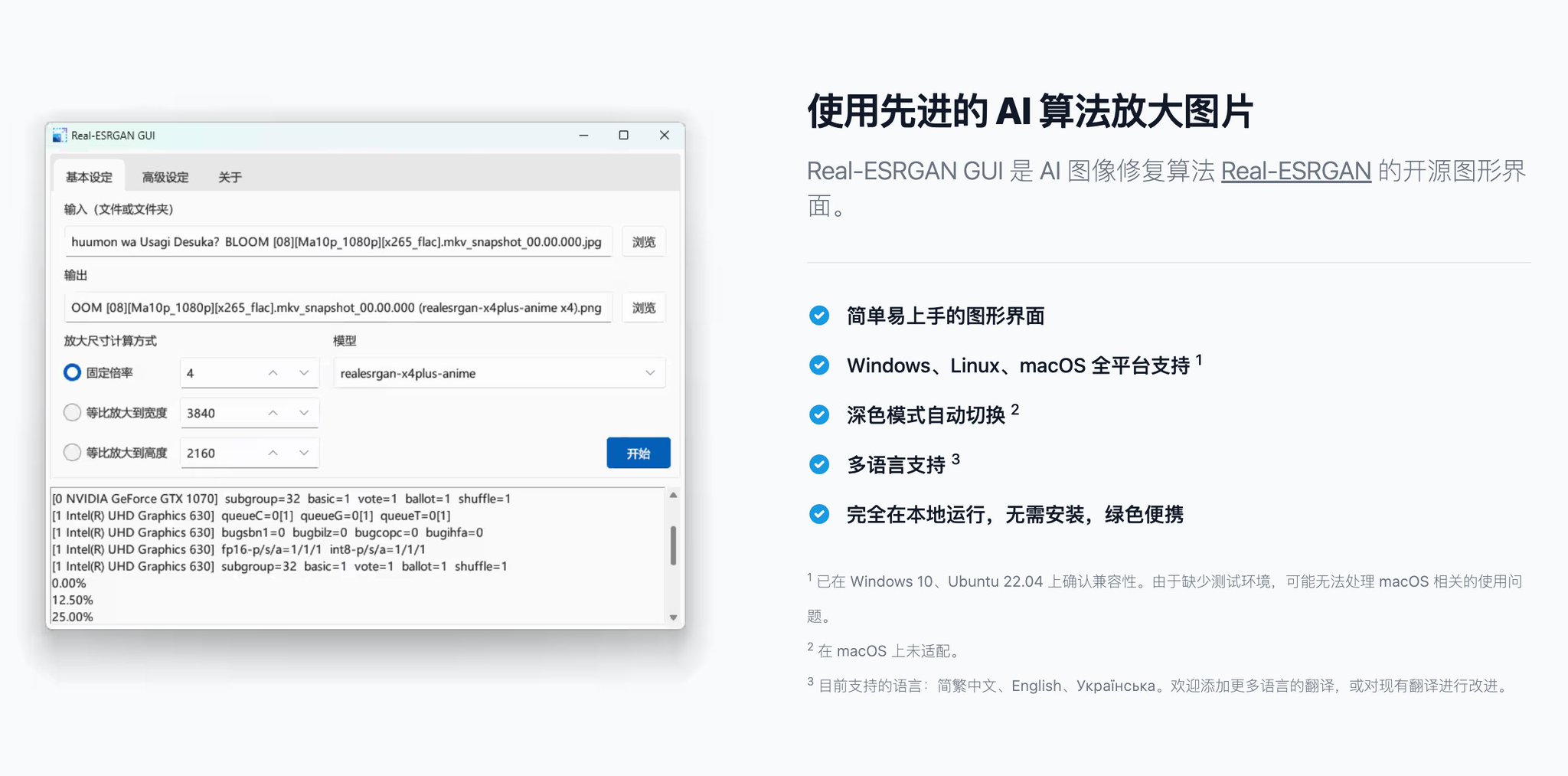
Task: Click log line containing queueC=0[1]
Action: tap(251, 516)
